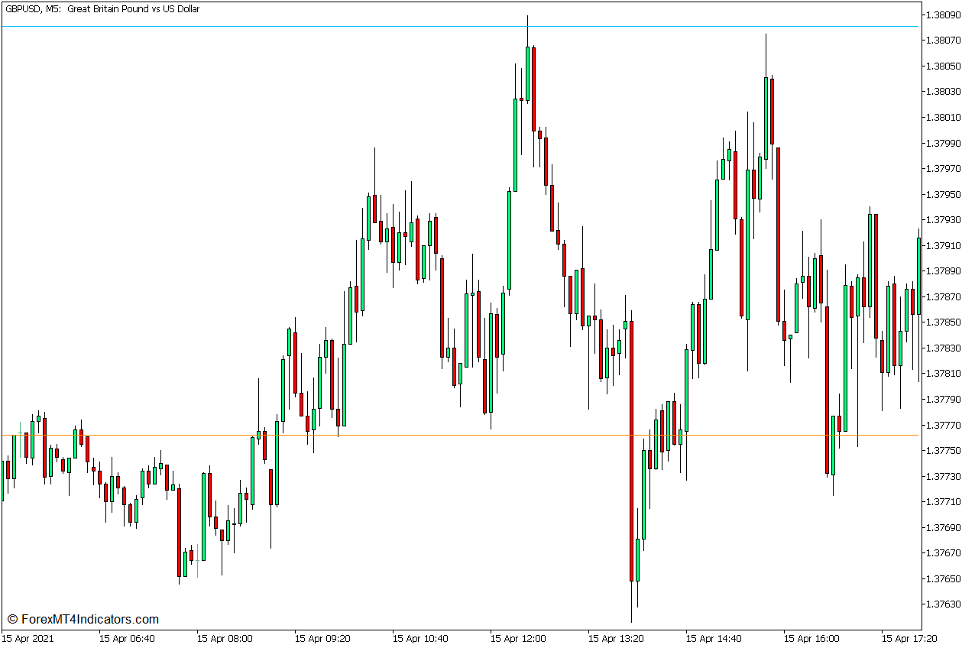977x650 pixels.
Task: Select the 15 Apr 12:00 time label
Action: tap(519, 637)
